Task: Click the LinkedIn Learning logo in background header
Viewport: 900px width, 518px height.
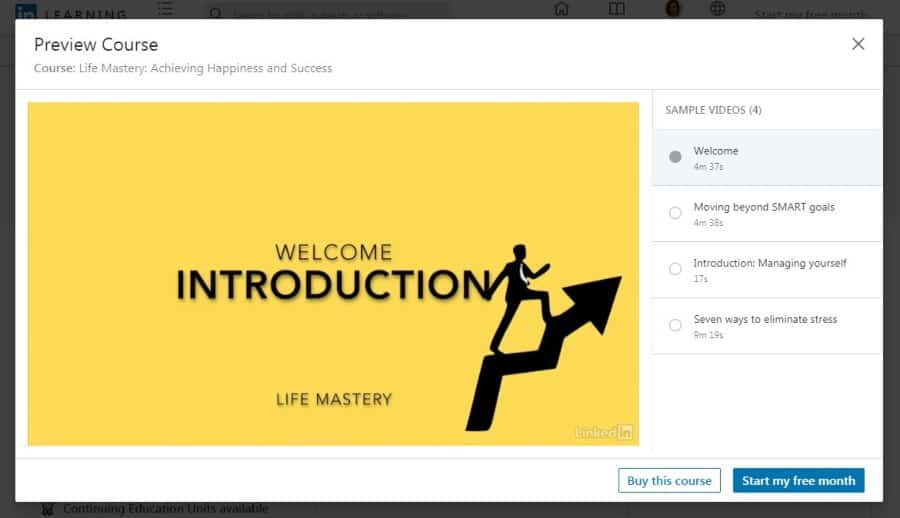Action: tap(71, 11)
